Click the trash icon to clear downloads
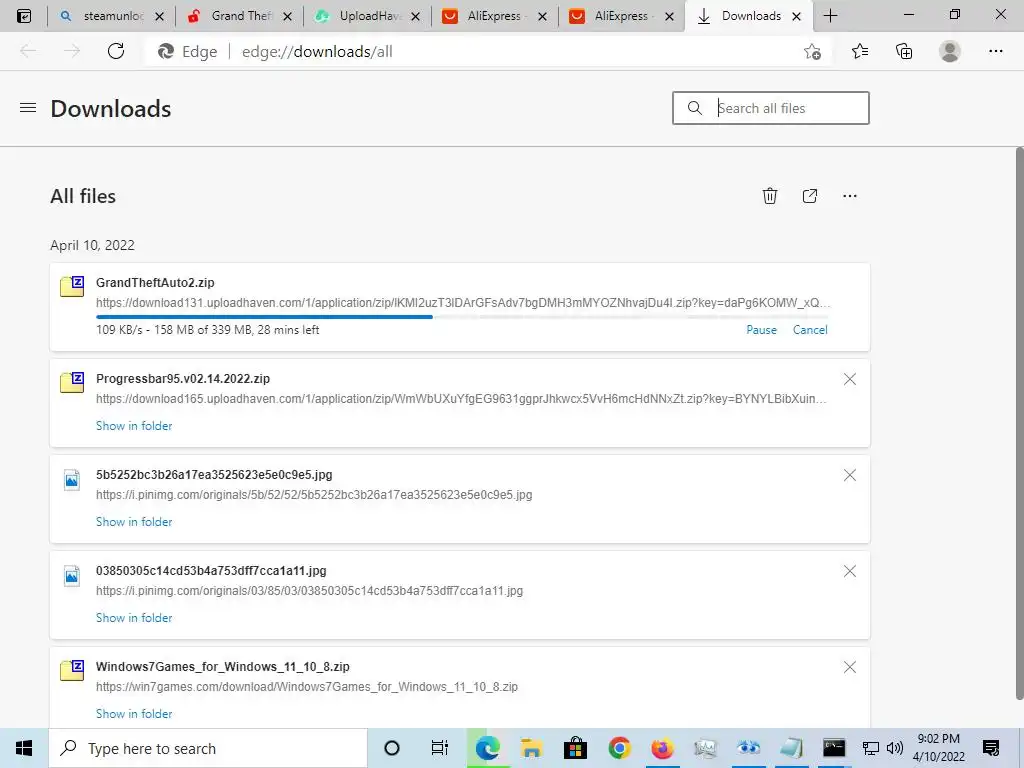The height and width of the screenshot is (768, 1024). tap(770, 196)
